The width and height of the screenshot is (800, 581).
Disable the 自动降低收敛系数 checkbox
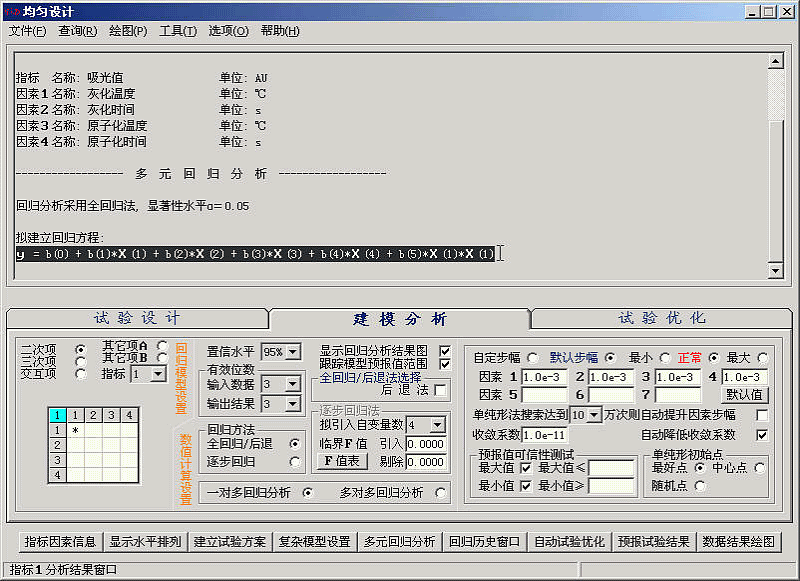[763, 435]
